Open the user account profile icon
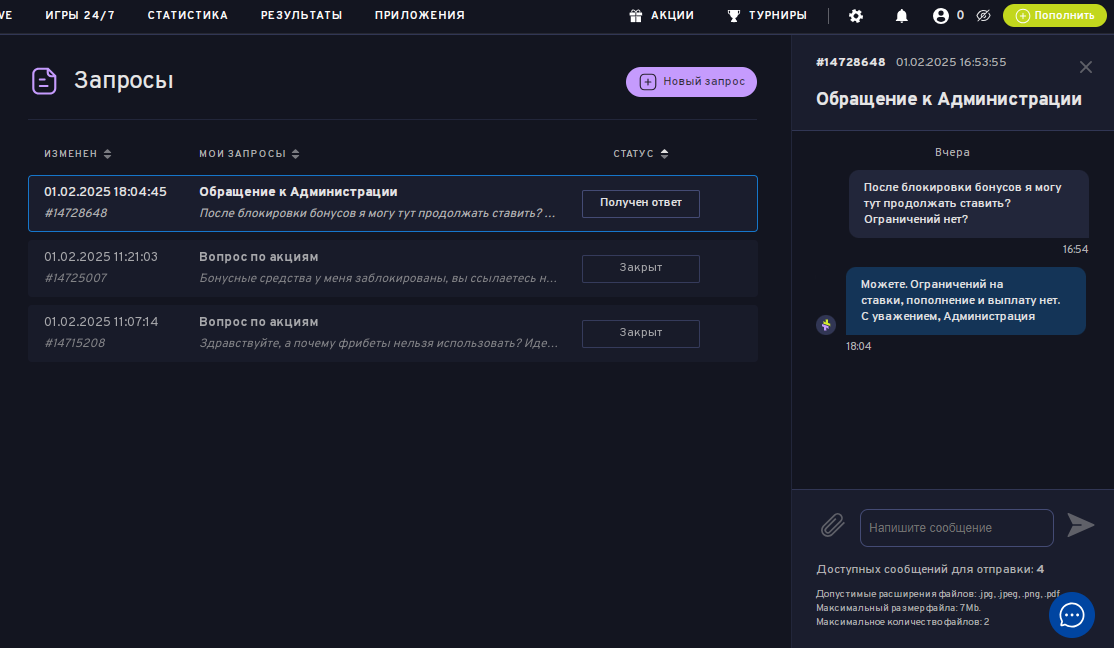This screenshot has height=648, width=1114. [940, 16]
